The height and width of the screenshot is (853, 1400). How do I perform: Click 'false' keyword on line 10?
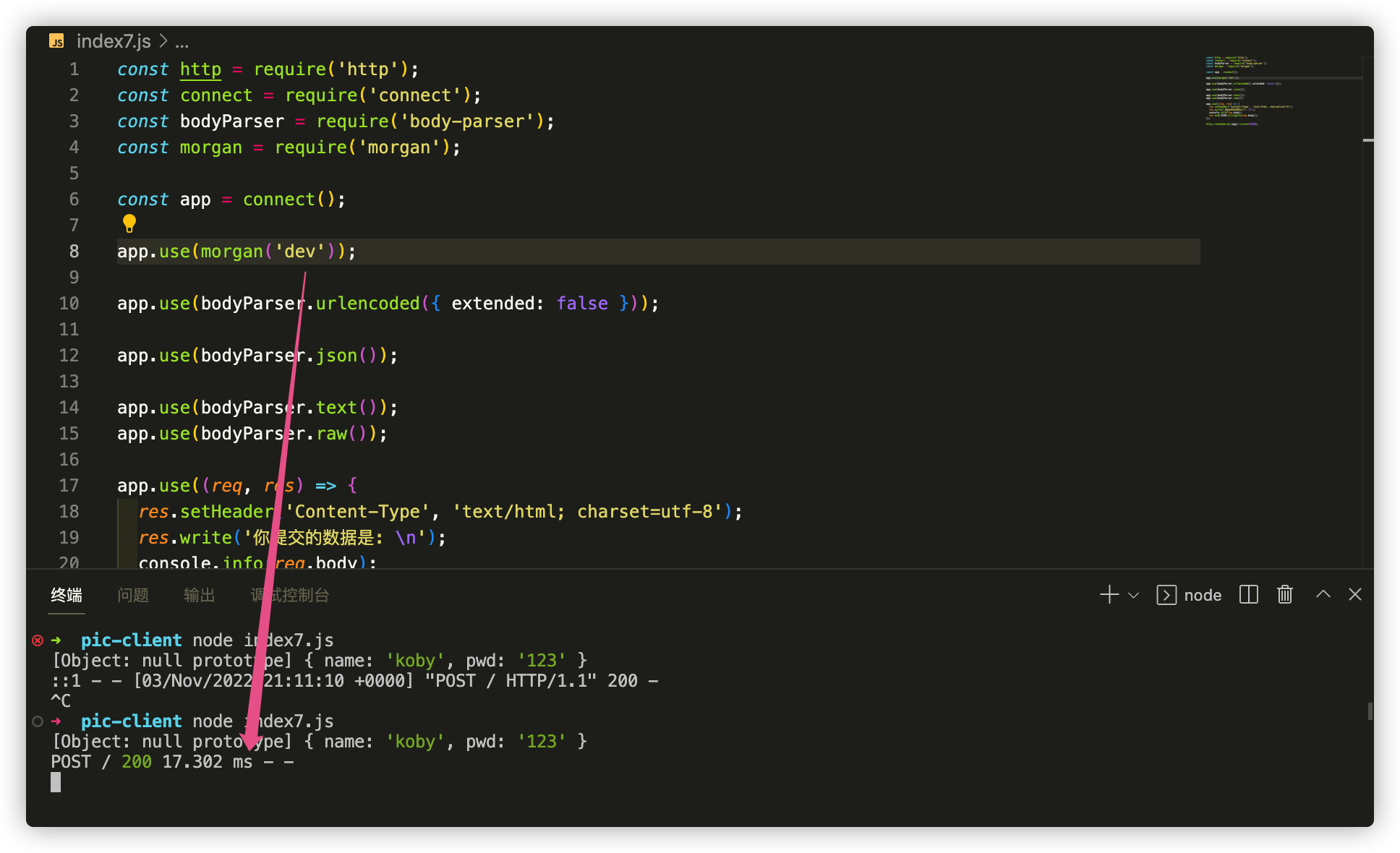582,303
